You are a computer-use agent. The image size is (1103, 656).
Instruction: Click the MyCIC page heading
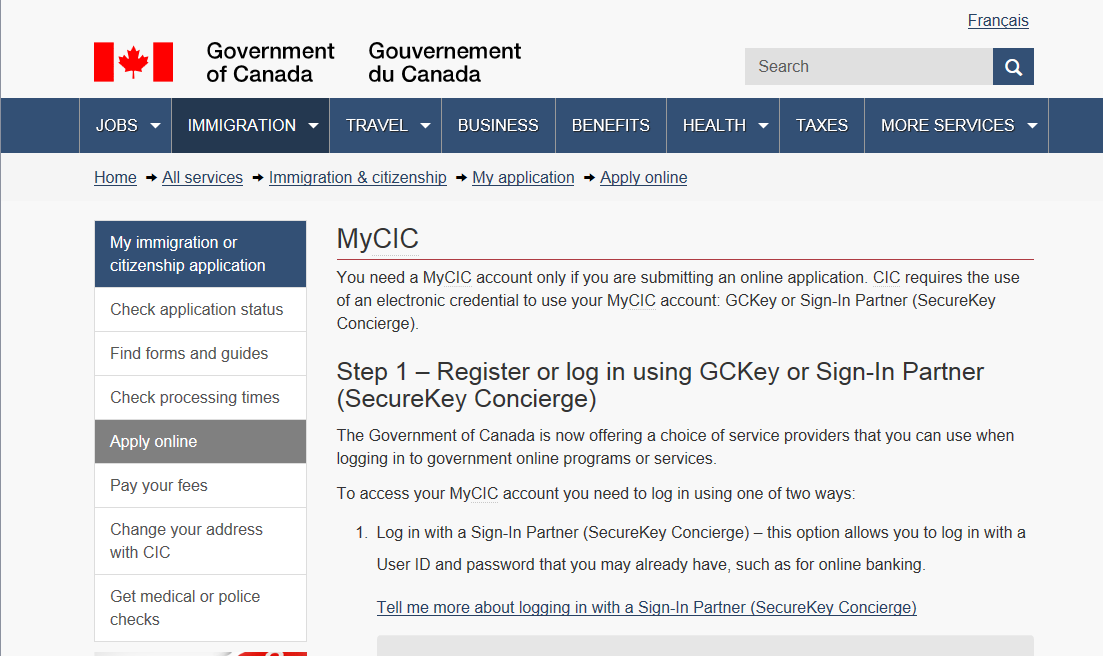click(x=378, y=239)
